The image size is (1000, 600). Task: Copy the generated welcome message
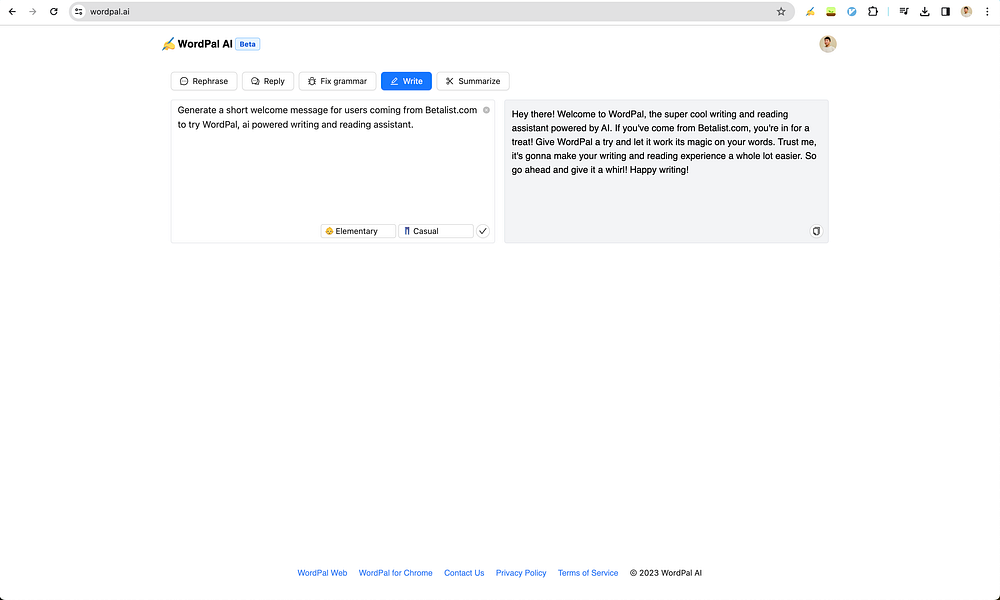816,231
